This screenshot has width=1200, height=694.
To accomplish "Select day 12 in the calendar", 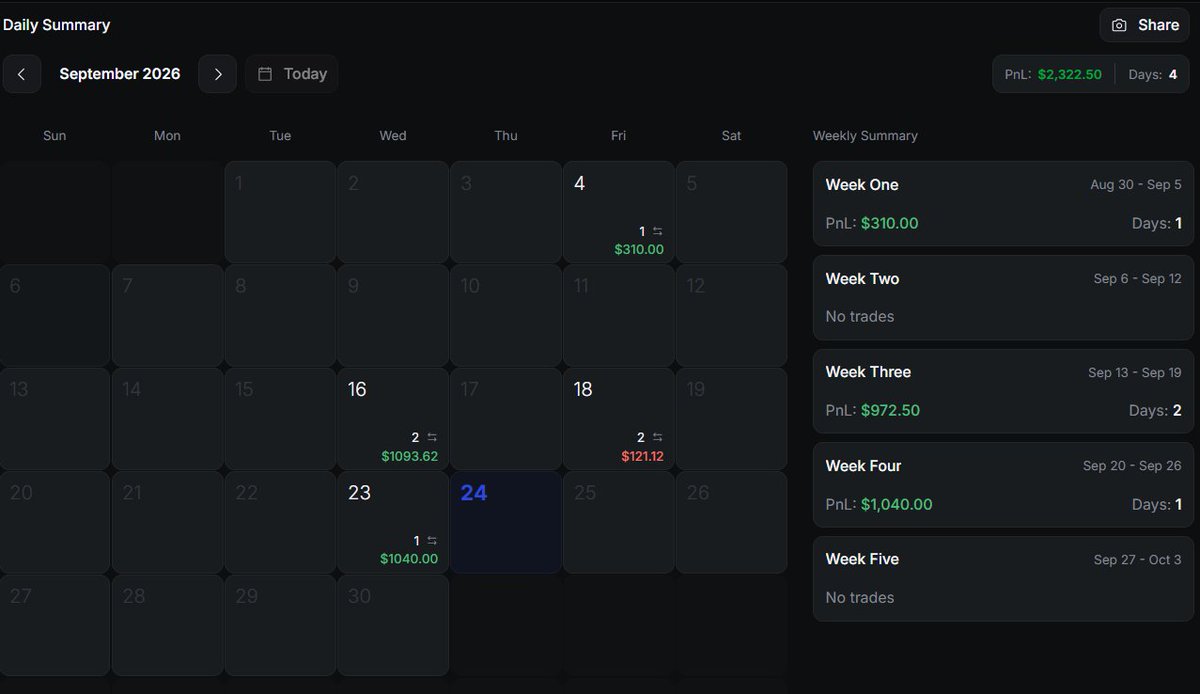I will [x=731, y=315].
